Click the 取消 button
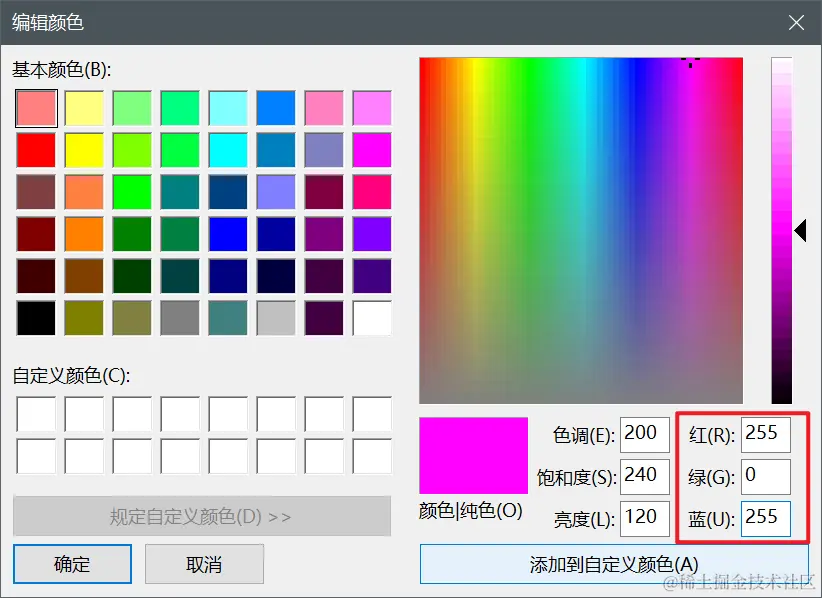The image size is (822, 598). [x=204, y=564]
